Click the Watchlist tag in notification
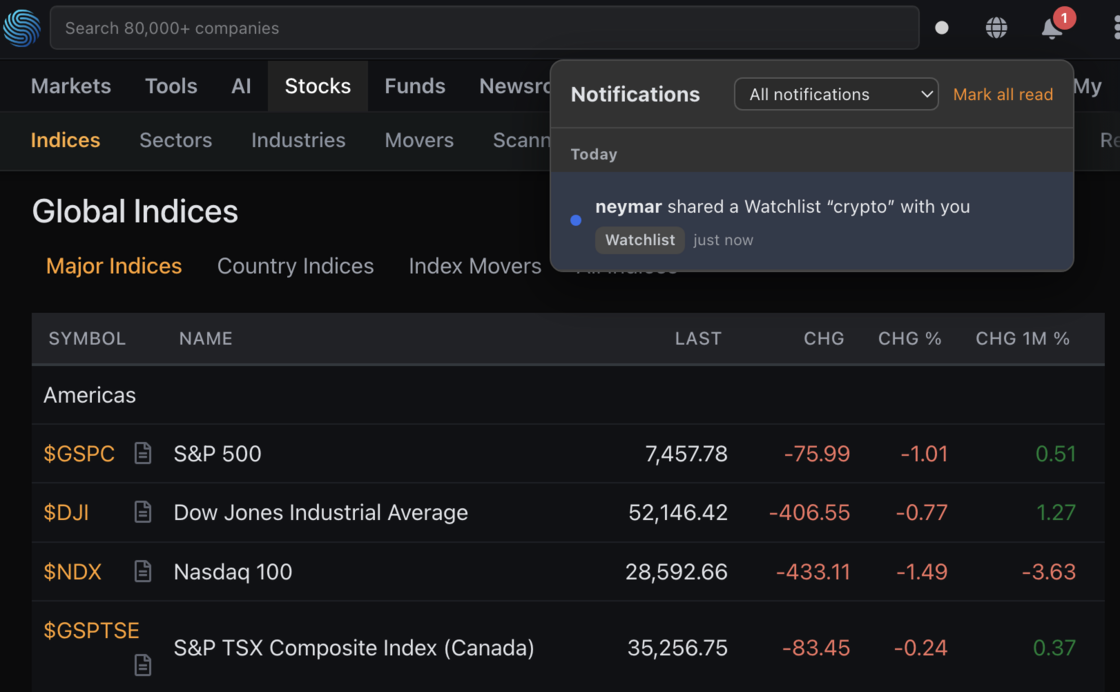 (639, 240)
